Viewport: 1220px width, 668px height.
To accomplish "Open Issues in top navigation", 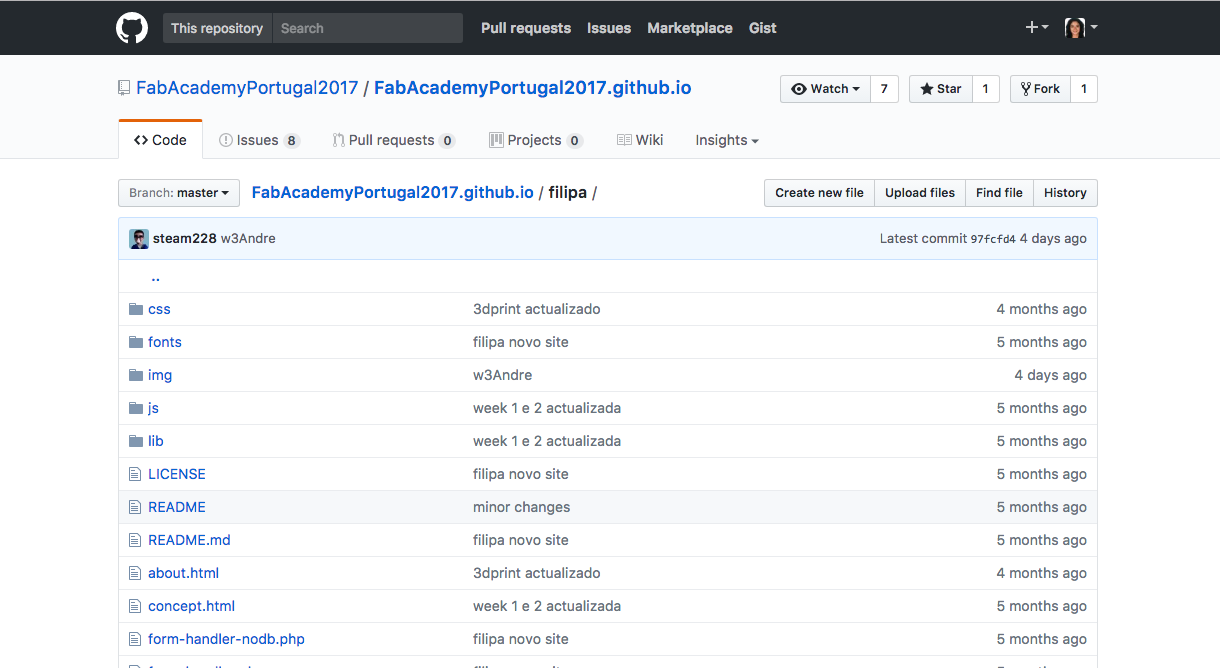I will coord(609,28).
